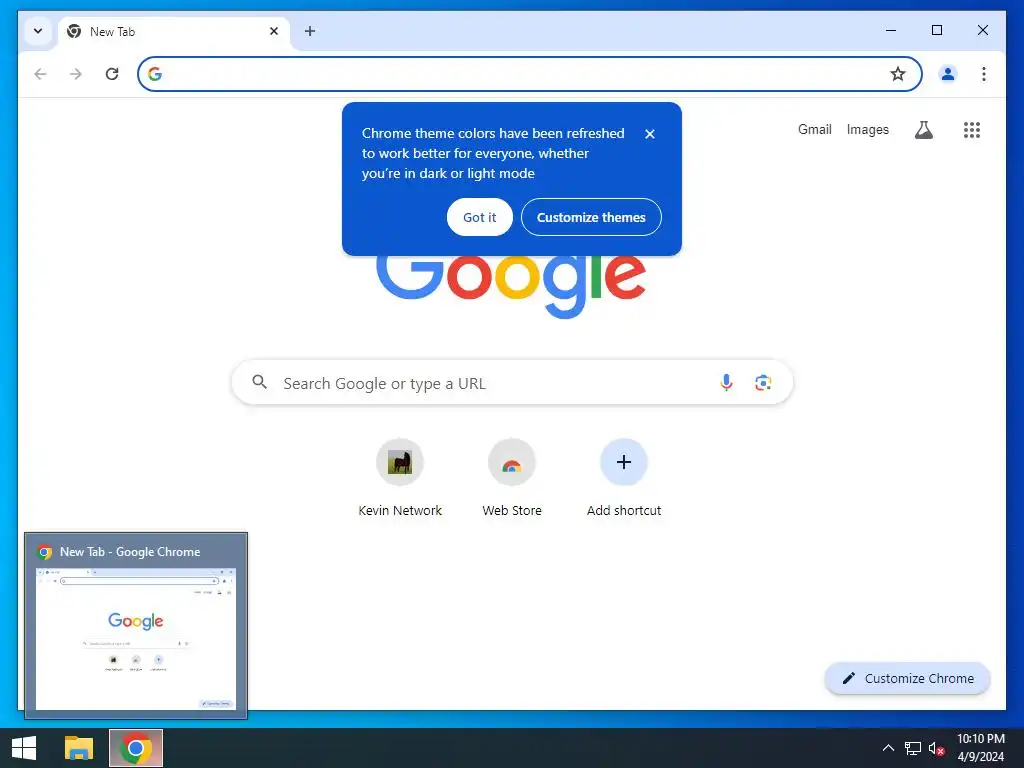This screenshot has width=1024, height=768.
Task: Open the tab search dropdown arrow
Action: [38, 31]
